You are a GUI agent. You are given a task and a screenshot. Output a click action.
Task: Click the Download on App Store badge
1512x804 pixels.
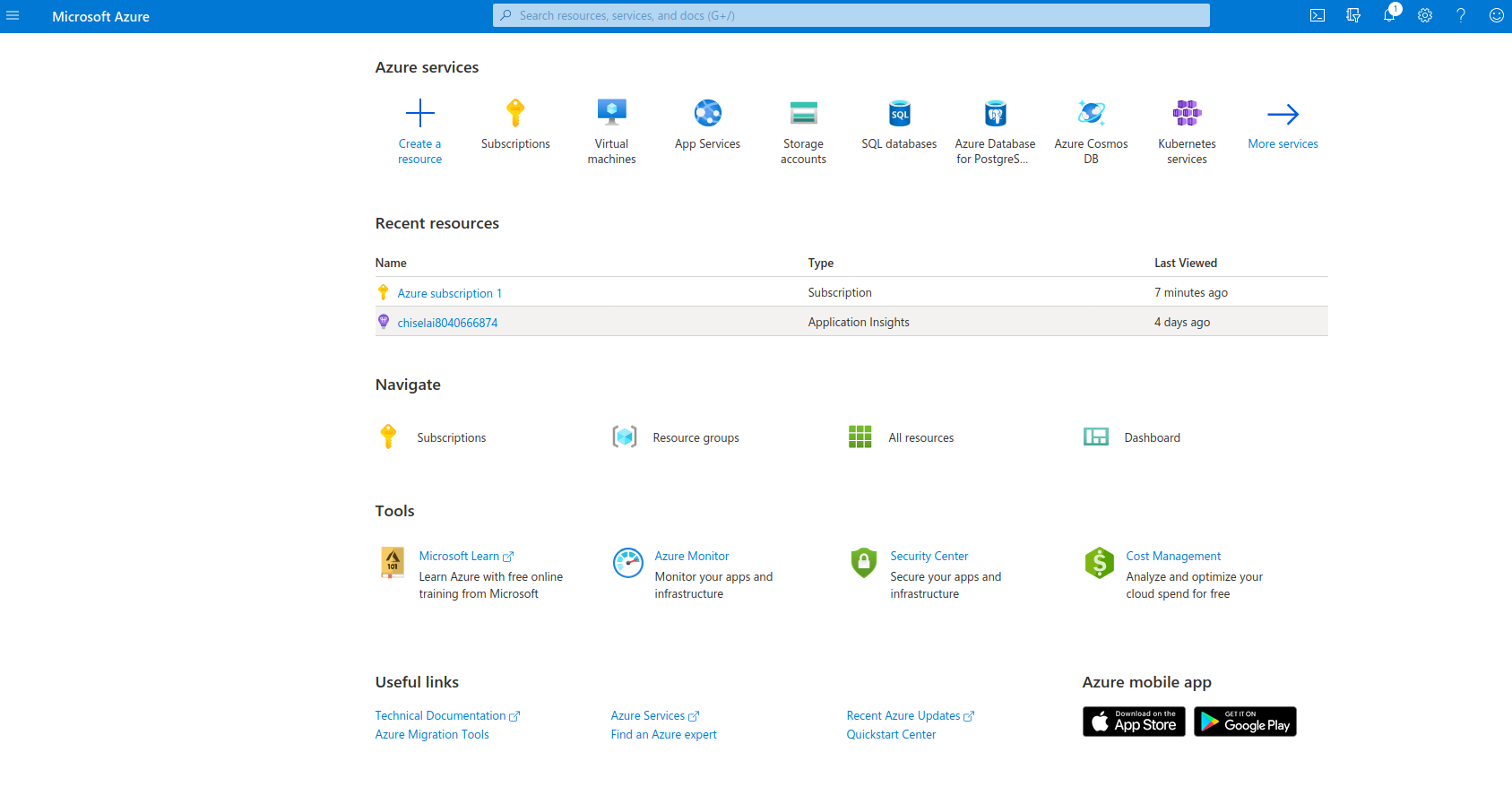point(1134,722)
